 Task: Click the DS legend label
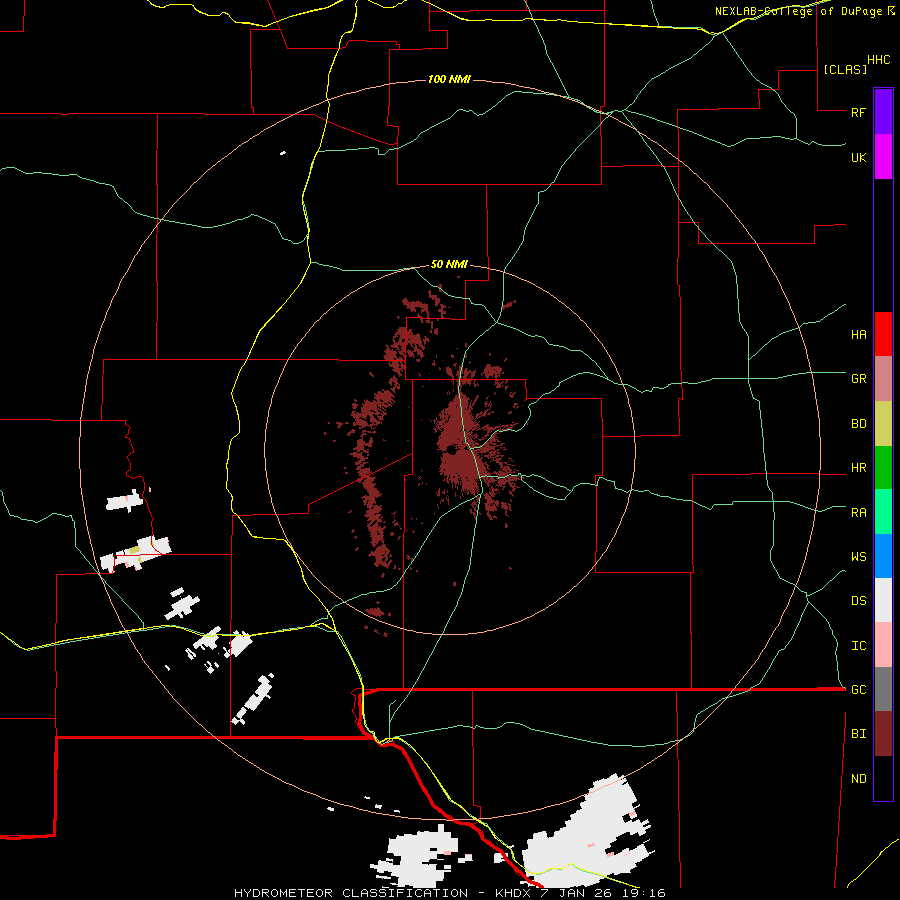(858, 601)
